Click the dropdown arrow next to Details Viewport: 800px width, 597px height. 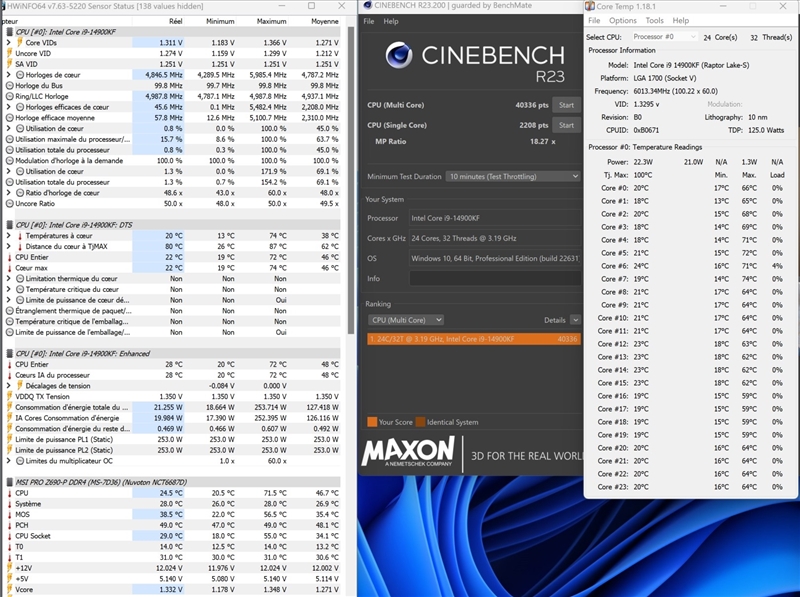575,320
